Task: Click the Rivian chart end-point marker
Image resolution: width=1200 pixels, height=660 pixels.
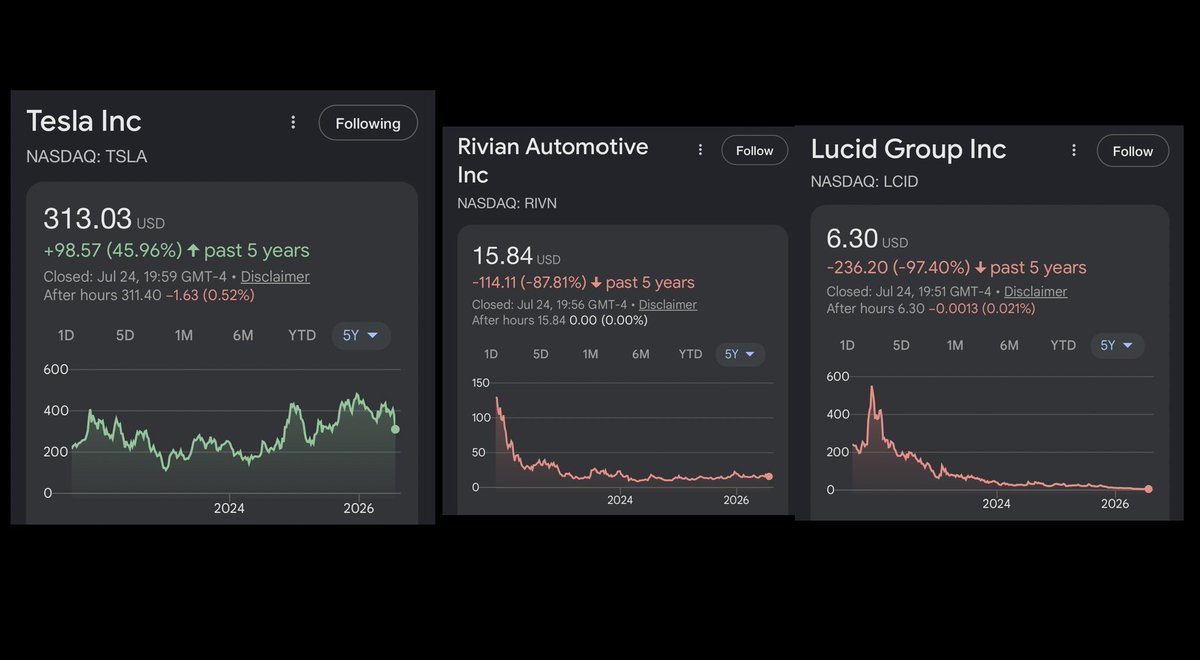Action: tap(768, 477)
